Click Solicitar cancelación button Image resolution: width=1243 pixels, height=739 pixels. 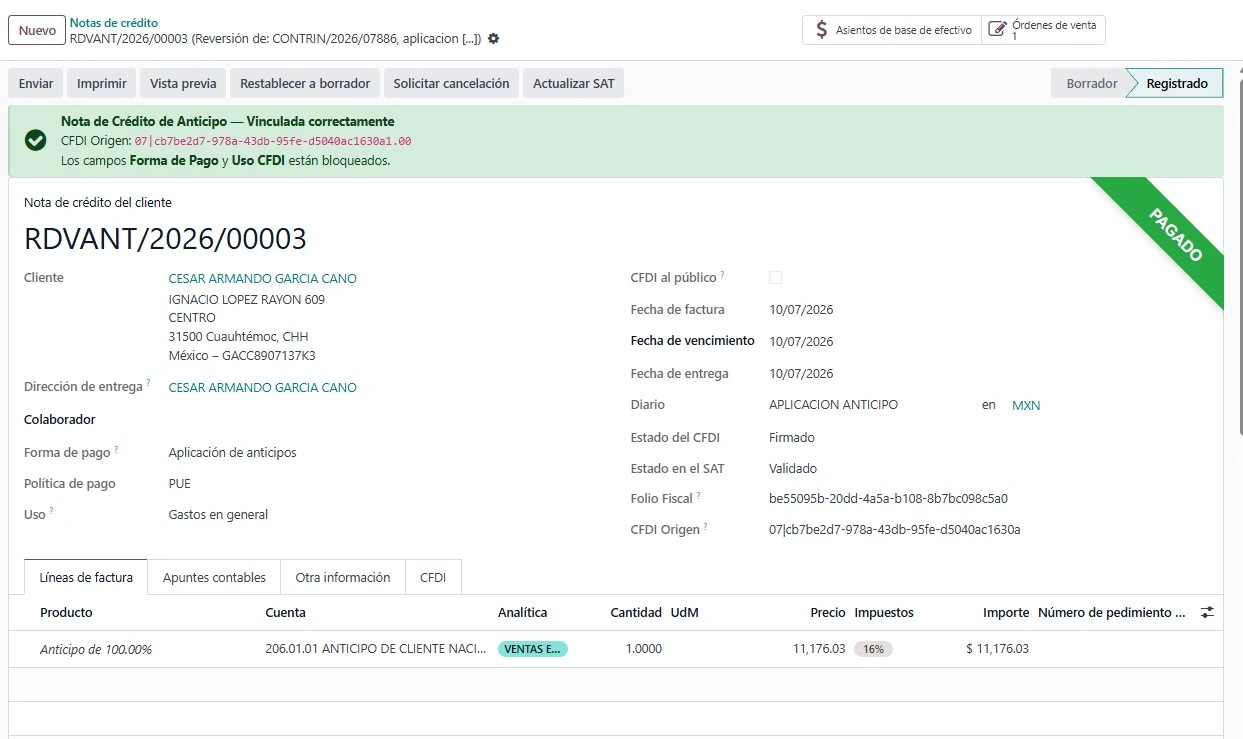(x=451, y=83)
